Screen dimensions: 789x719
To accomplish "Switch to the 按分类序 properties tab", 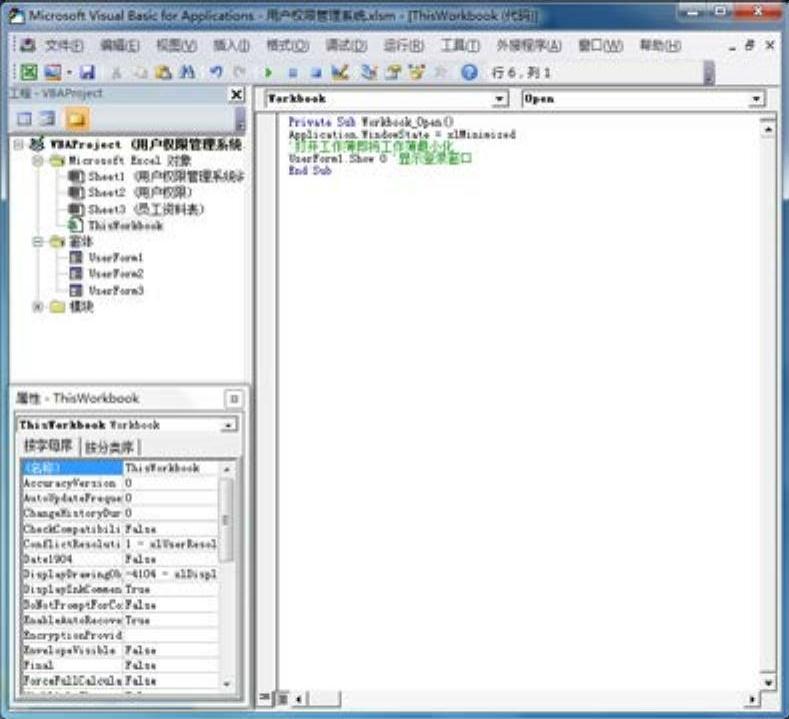I will coord(109,447).
